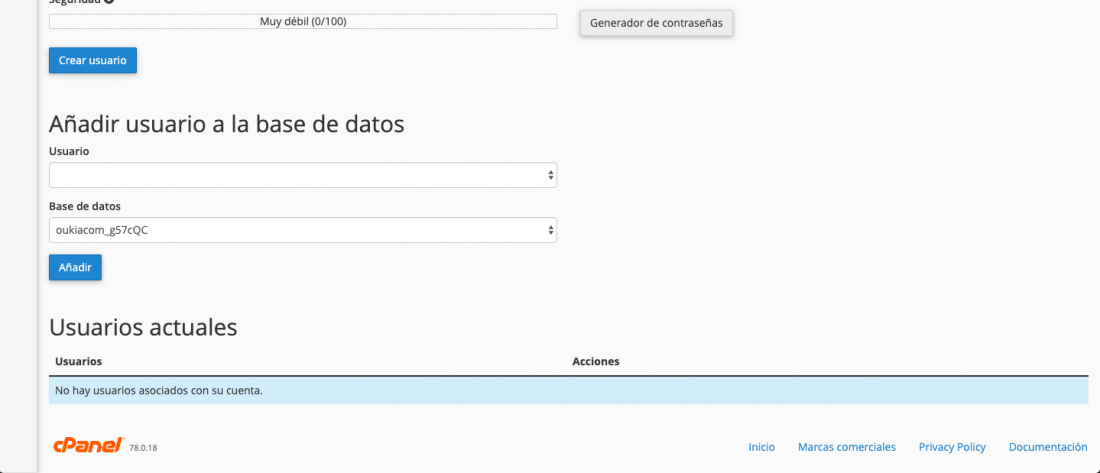This screenshot has height=473, width=1100.
Task: Open the Documentación link
Action: (x=1048, y=447)
